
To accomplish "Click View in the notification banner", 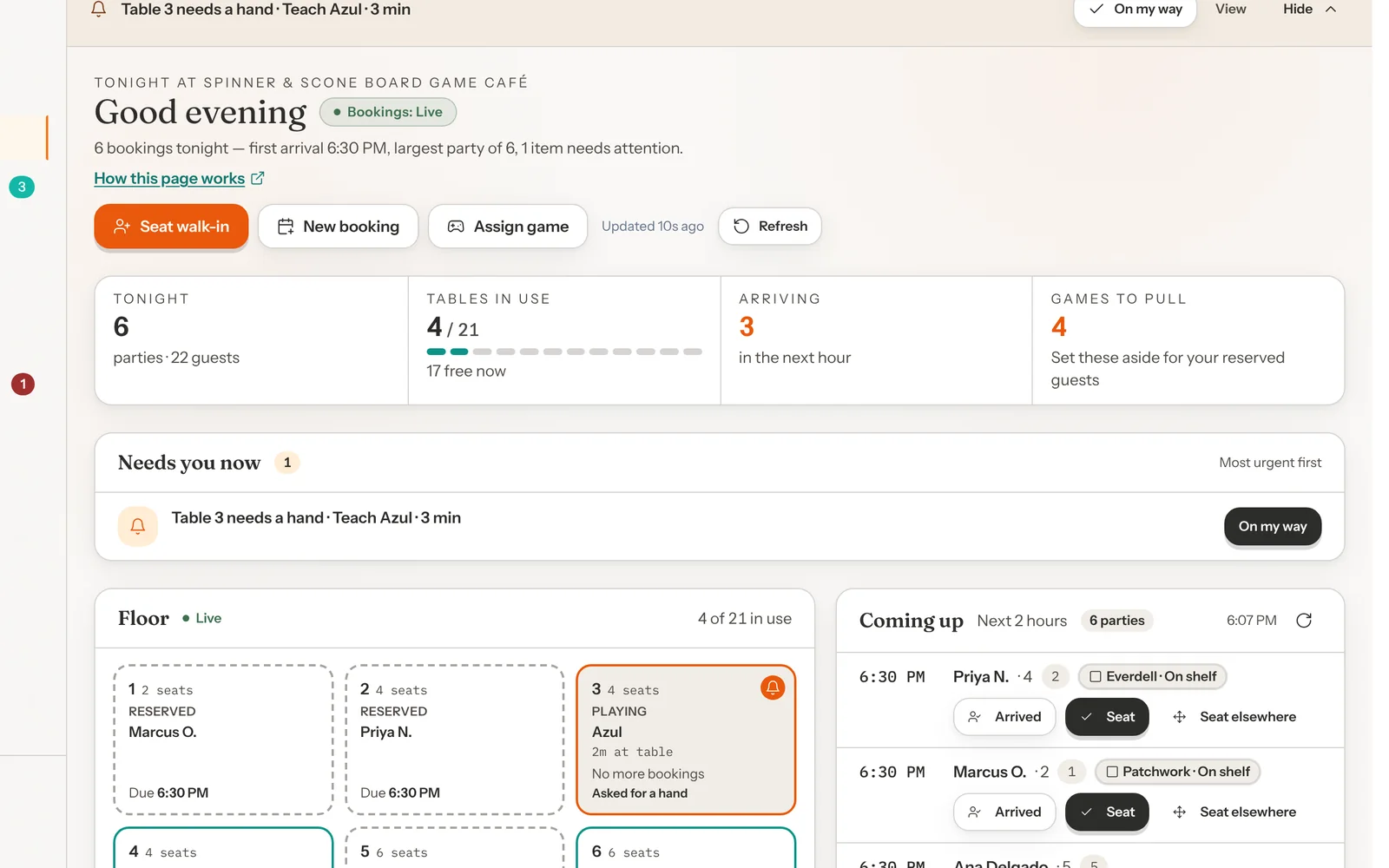I will [1230, 10].
